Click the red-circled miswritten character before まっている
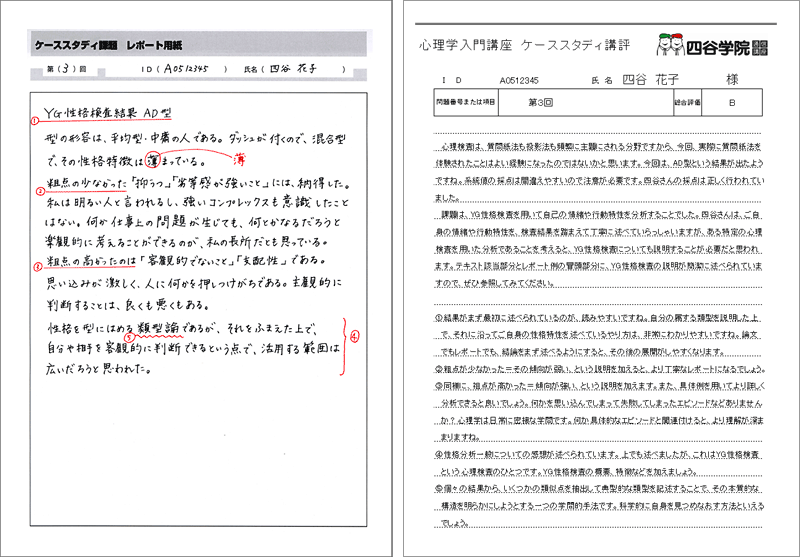This screenshot has height=557, width=800. [x=153, y=161]
